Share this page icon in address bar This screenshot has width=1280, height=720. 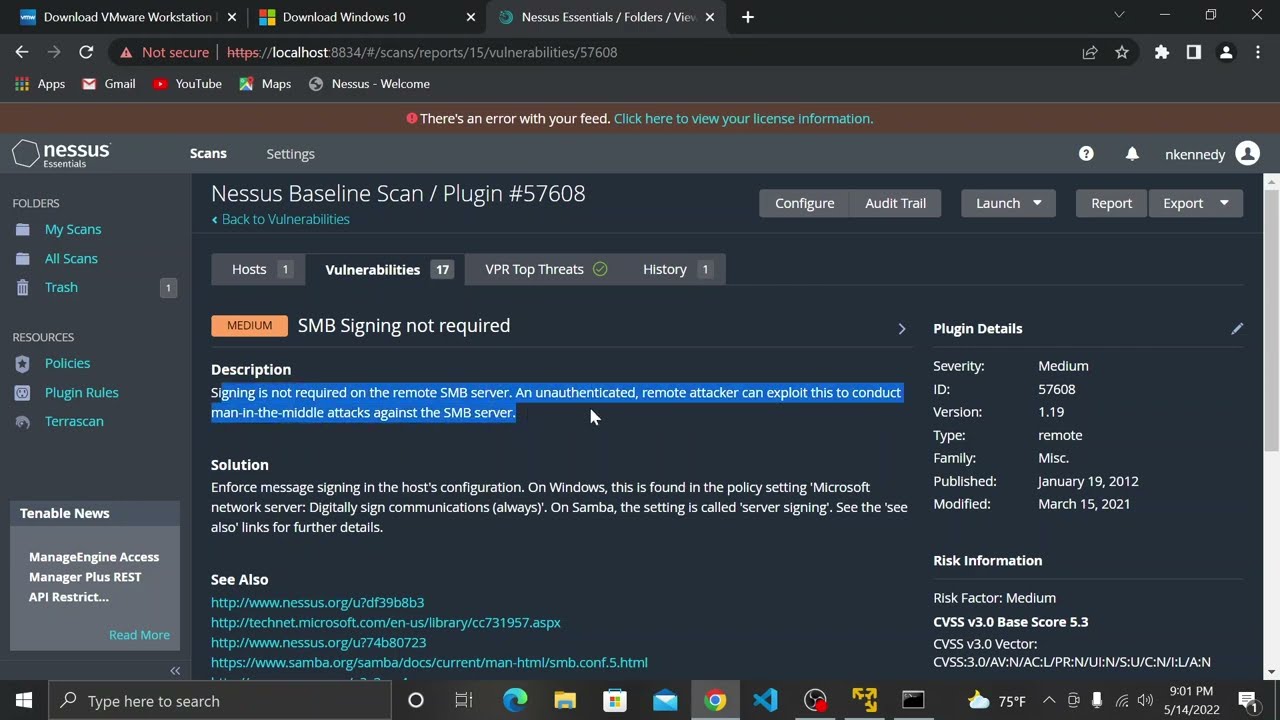(x=1090, y=52)
